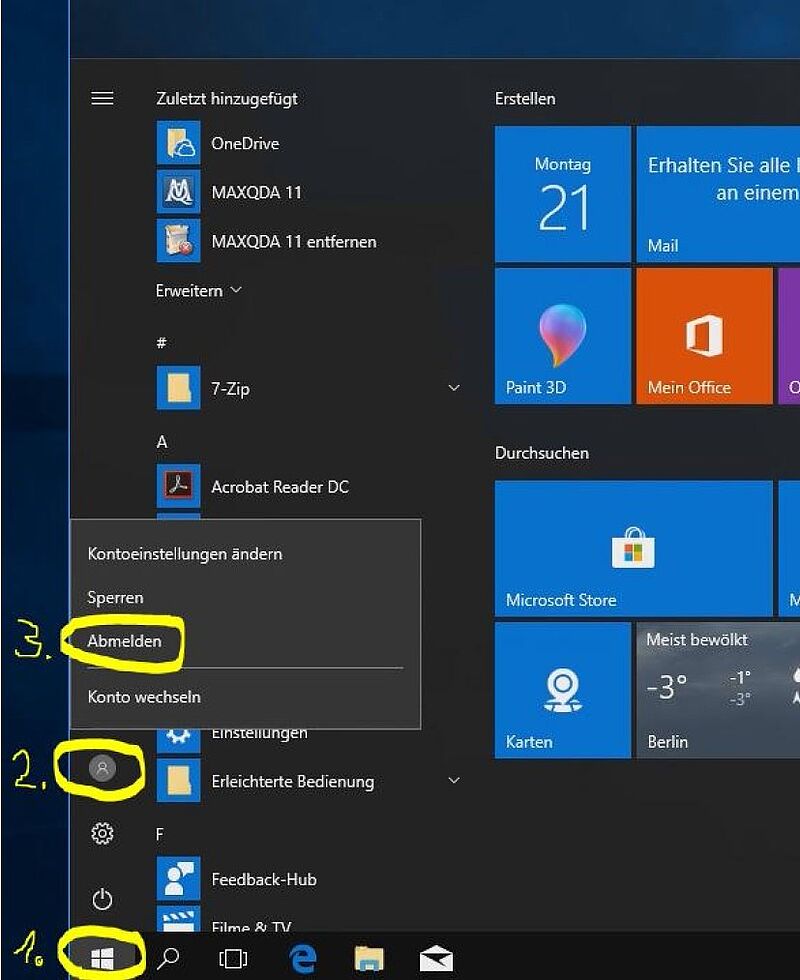Click the Feedback-Hub label

(x=264, y=879)
